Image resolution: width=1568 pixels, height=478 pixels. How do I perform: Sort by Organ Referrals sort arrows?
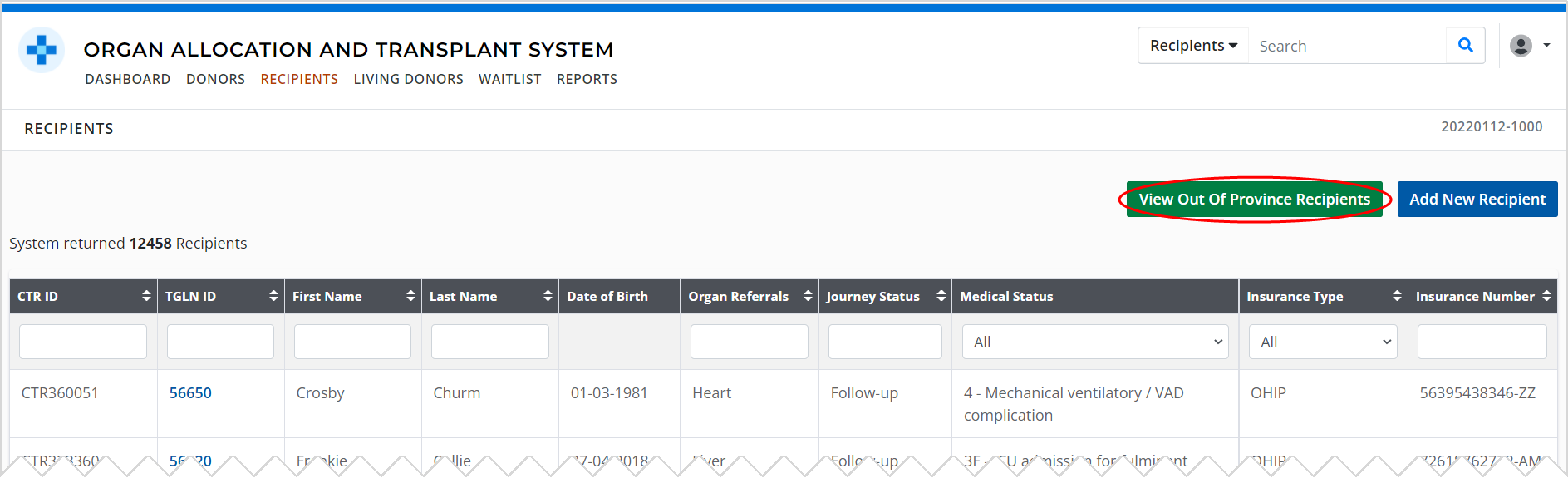[808, 296]
